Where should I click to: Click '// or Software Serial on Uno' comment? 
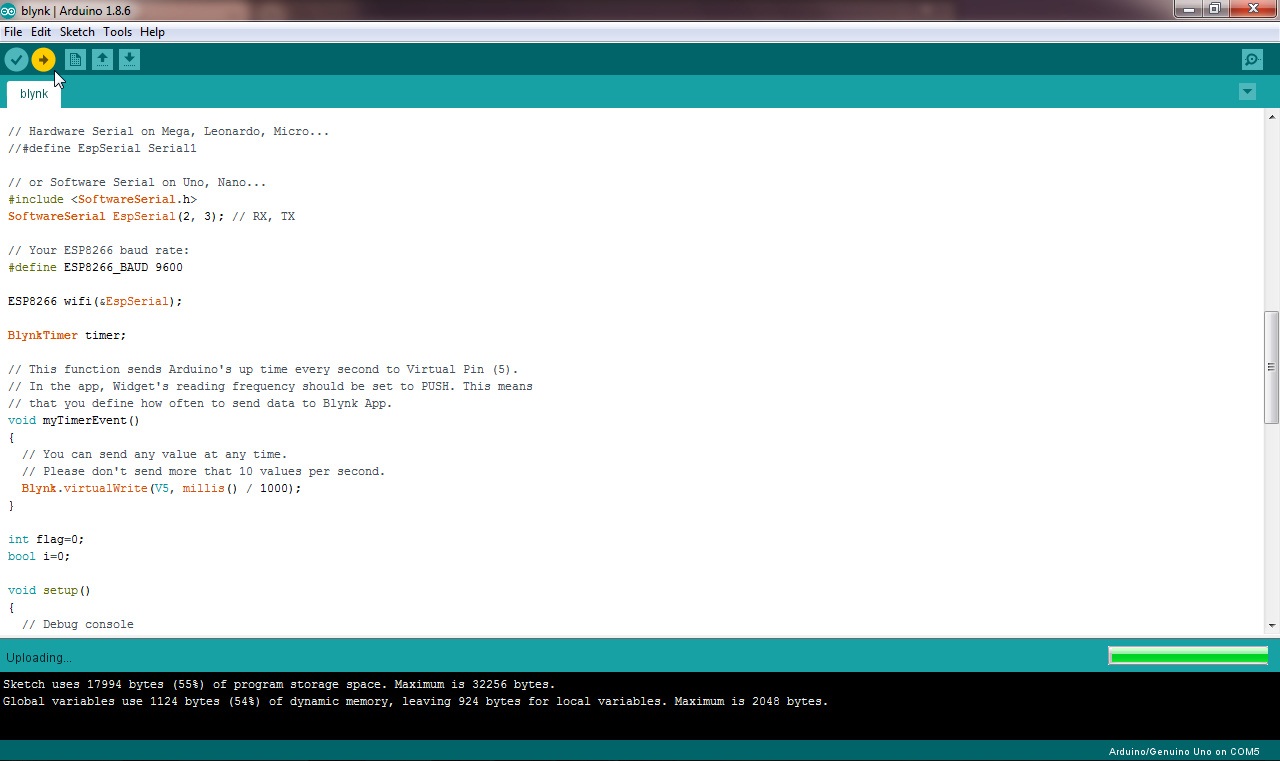click(x=137, y=182)
